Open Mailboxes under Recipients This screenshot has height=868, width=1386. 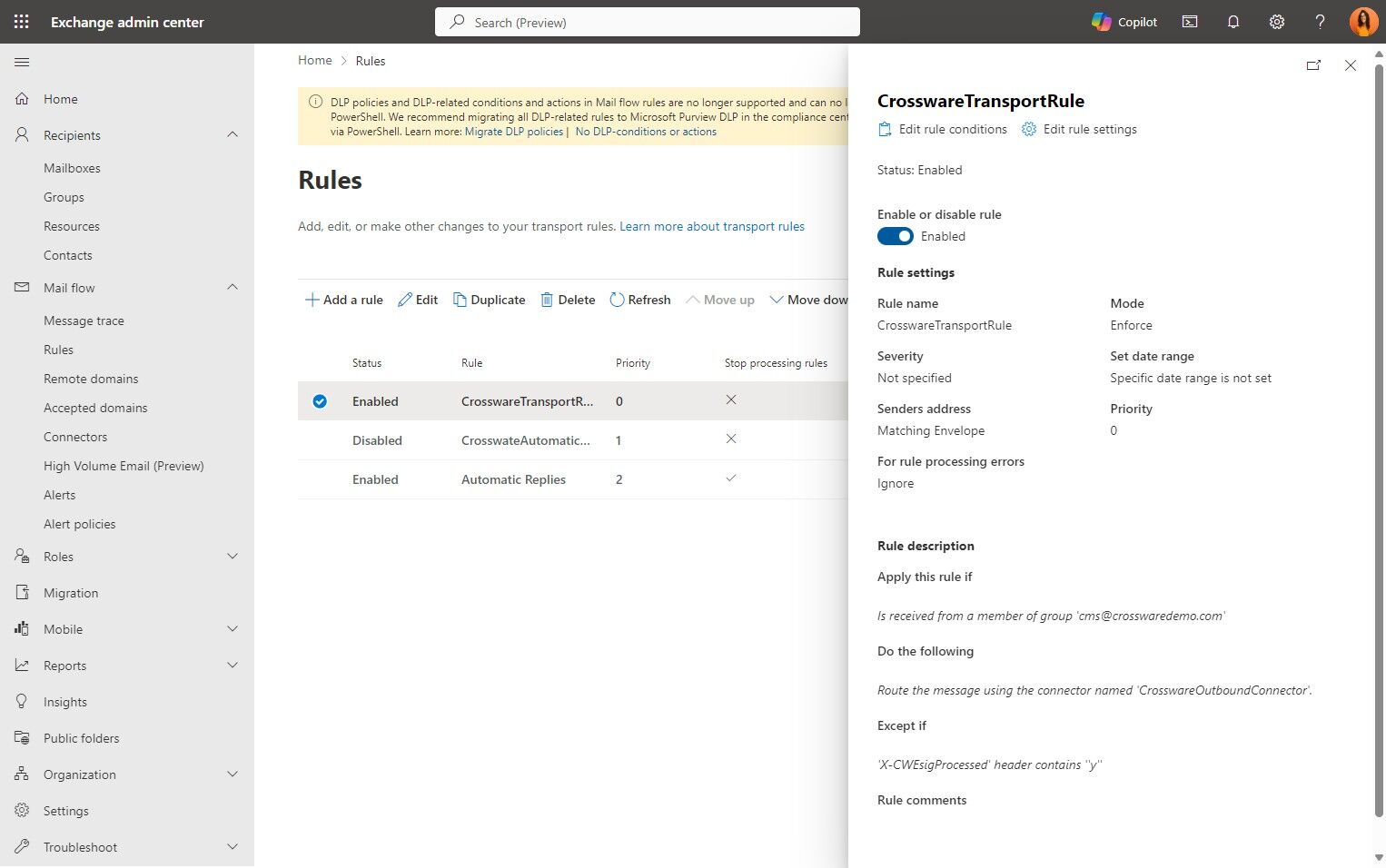(72, 168)
